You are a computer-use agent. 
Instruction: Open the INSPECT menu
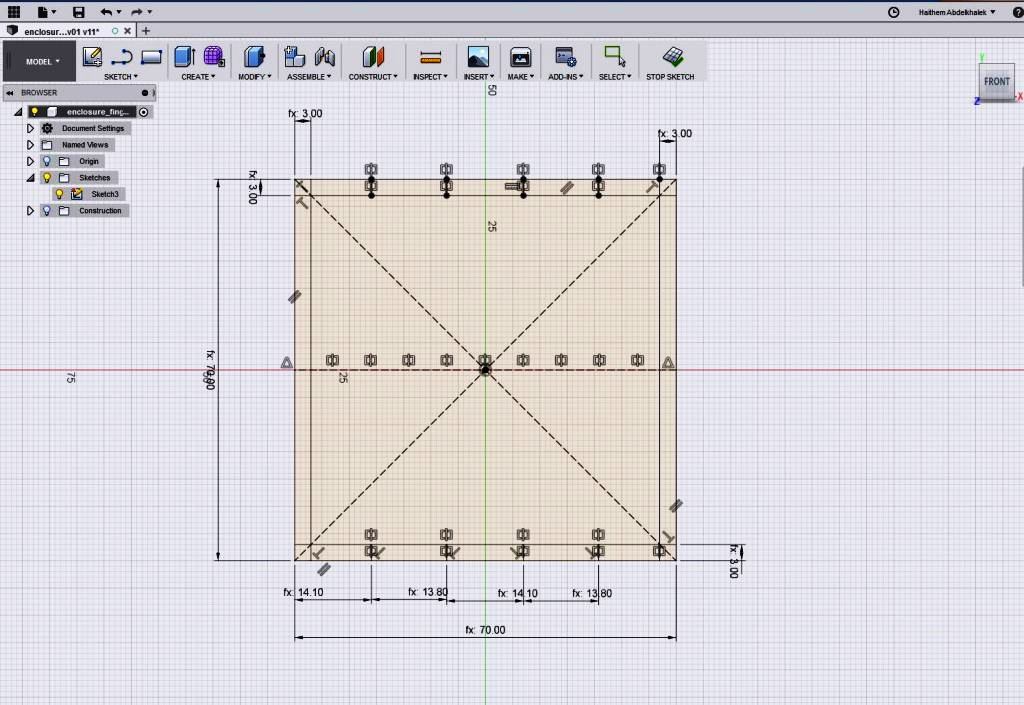(x=430, y=77)
